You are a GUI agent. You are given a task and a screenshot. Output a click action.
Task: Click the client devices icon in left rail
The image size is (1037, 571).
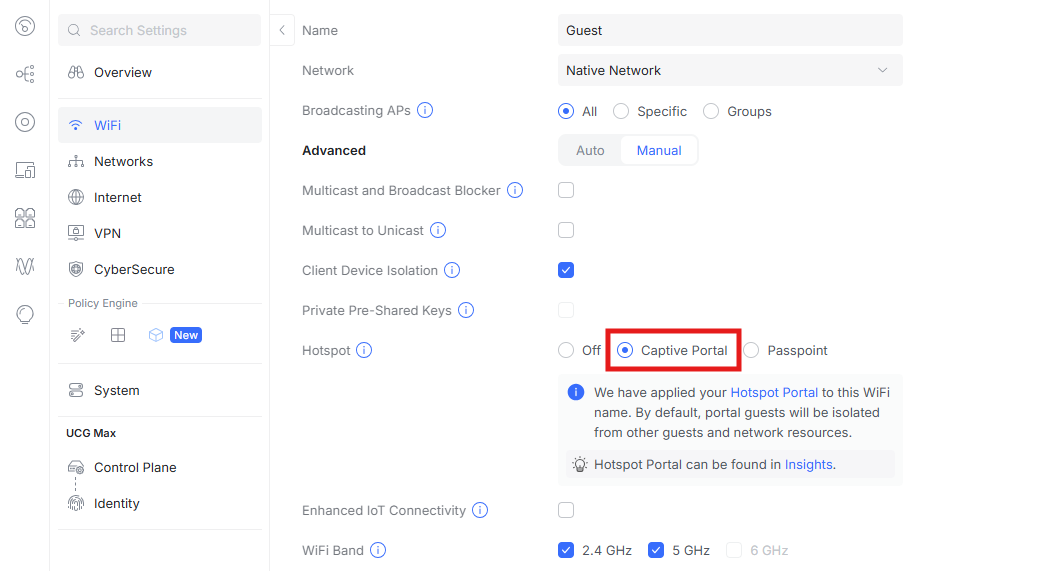(25, 170)
